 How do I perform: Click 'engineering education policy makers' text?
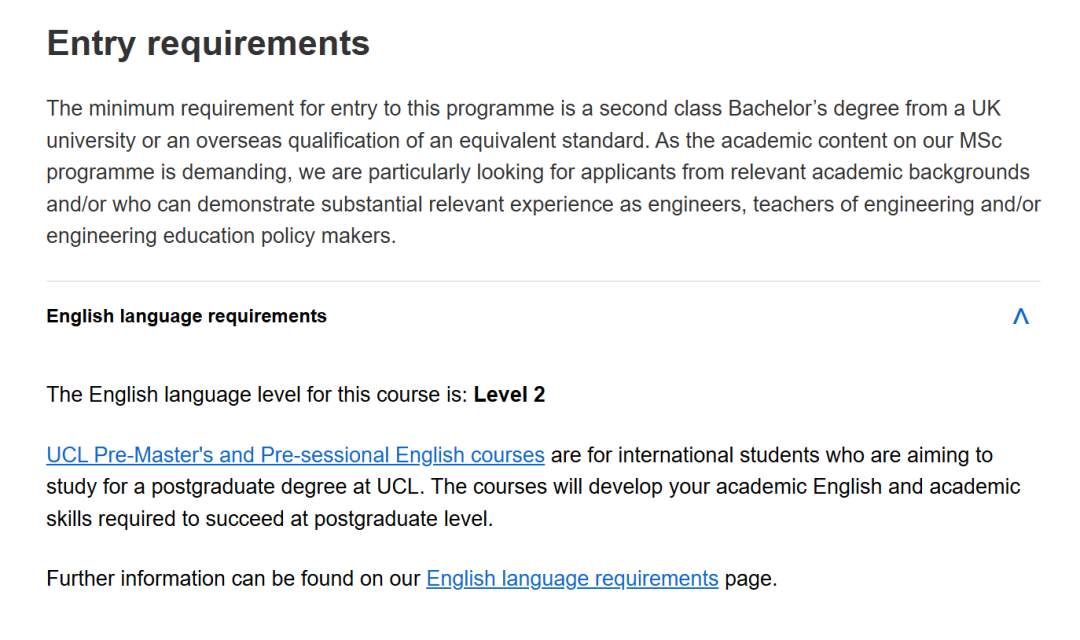click(x=220, y=236)
